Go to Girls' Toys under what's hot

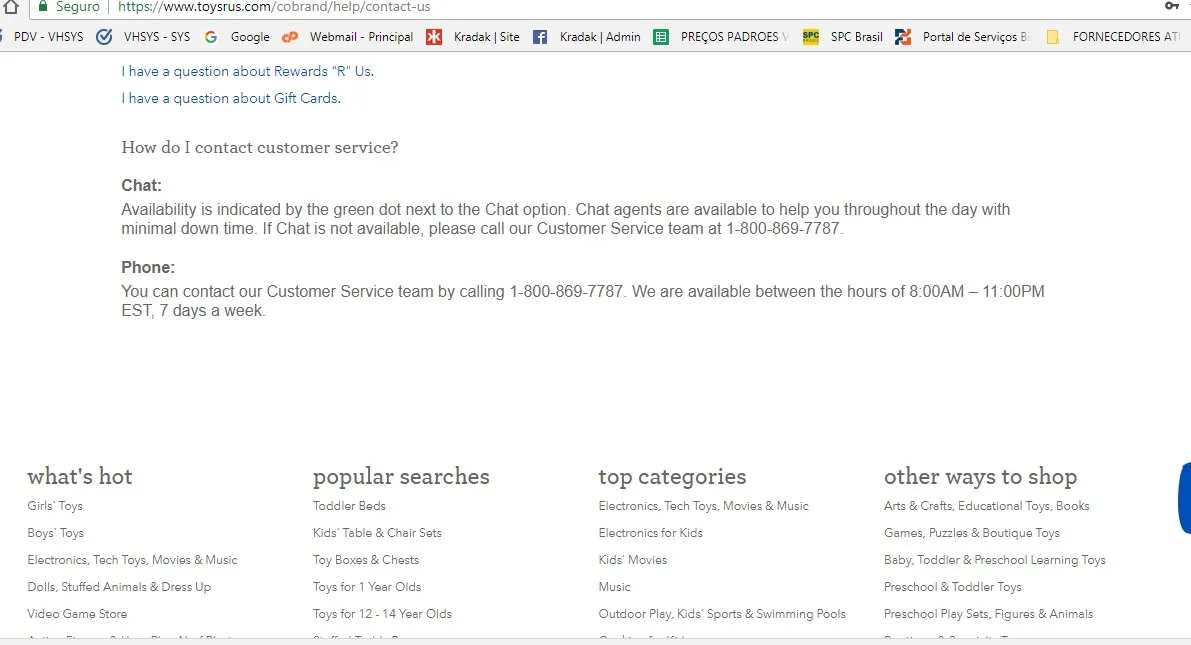pos(55,506)
